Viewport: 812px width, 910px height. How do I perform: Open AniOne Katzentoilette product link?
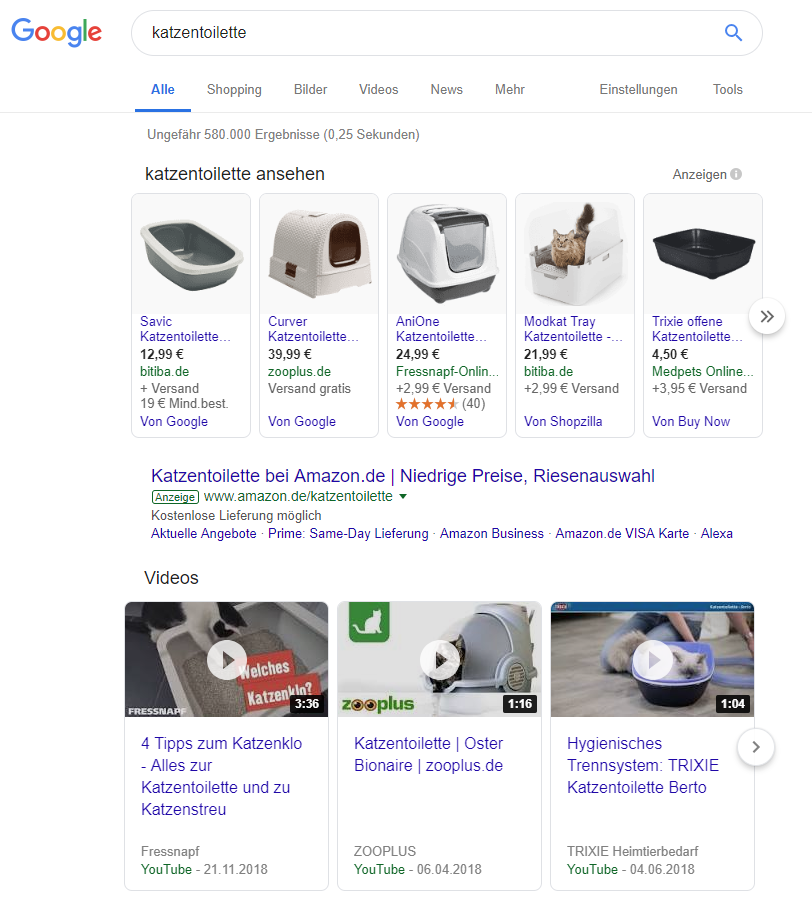(x=441, y=329)
